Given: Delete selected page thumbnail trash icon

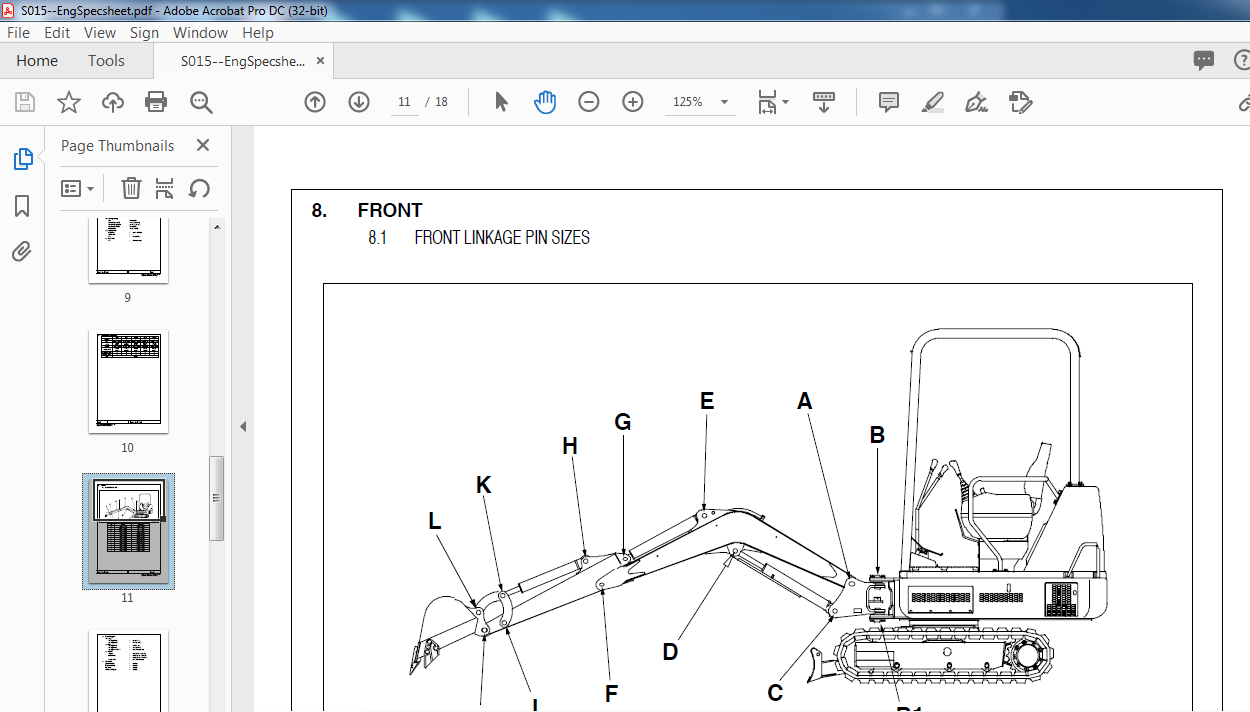Looking at the screenshot, I should click(131, 188).
